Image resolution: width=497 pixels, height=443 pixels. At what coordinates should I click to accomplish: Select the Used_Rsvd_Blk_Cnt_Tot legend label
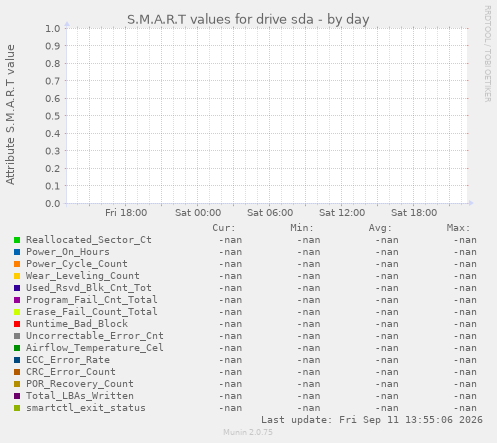(89, 288)
